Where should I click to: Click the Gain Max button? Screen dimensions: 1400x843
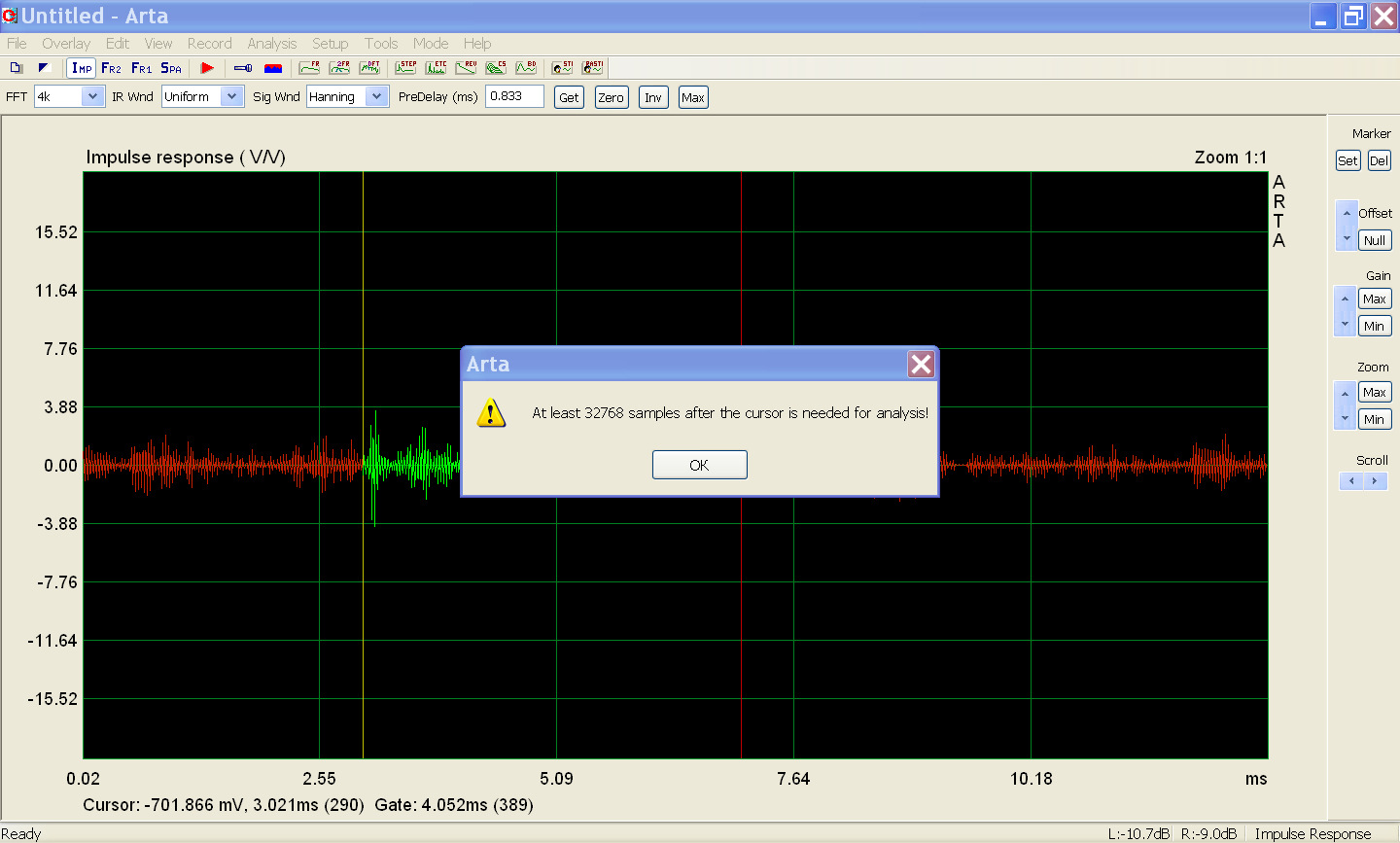click(x=1375, y=299)
